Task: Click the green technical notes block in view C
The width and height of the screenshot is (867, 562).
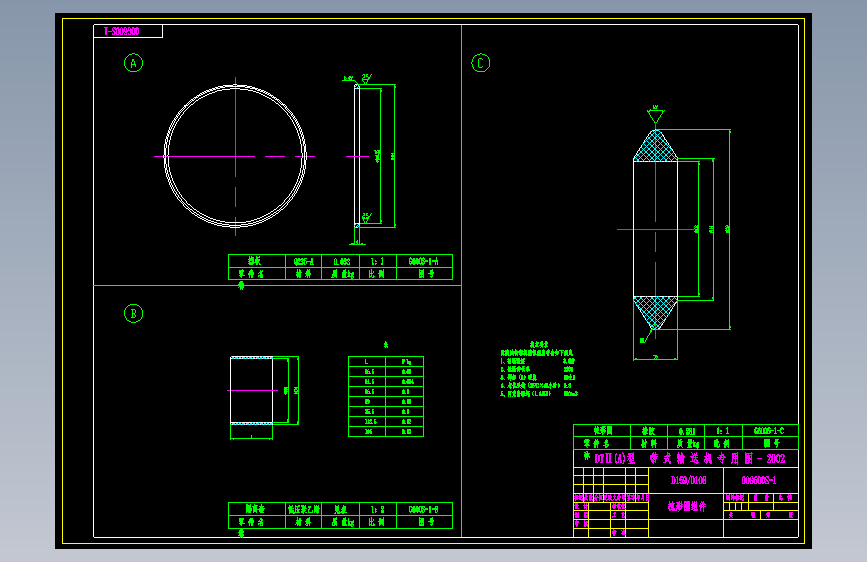Action: [539, 370]
